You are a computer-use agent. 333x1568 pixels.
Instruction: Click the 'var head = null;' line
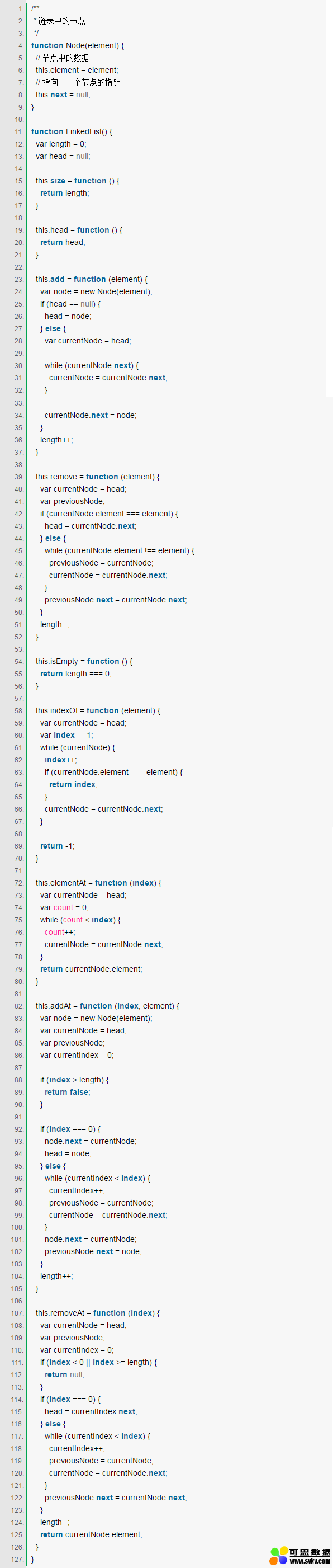click(63, 157)
